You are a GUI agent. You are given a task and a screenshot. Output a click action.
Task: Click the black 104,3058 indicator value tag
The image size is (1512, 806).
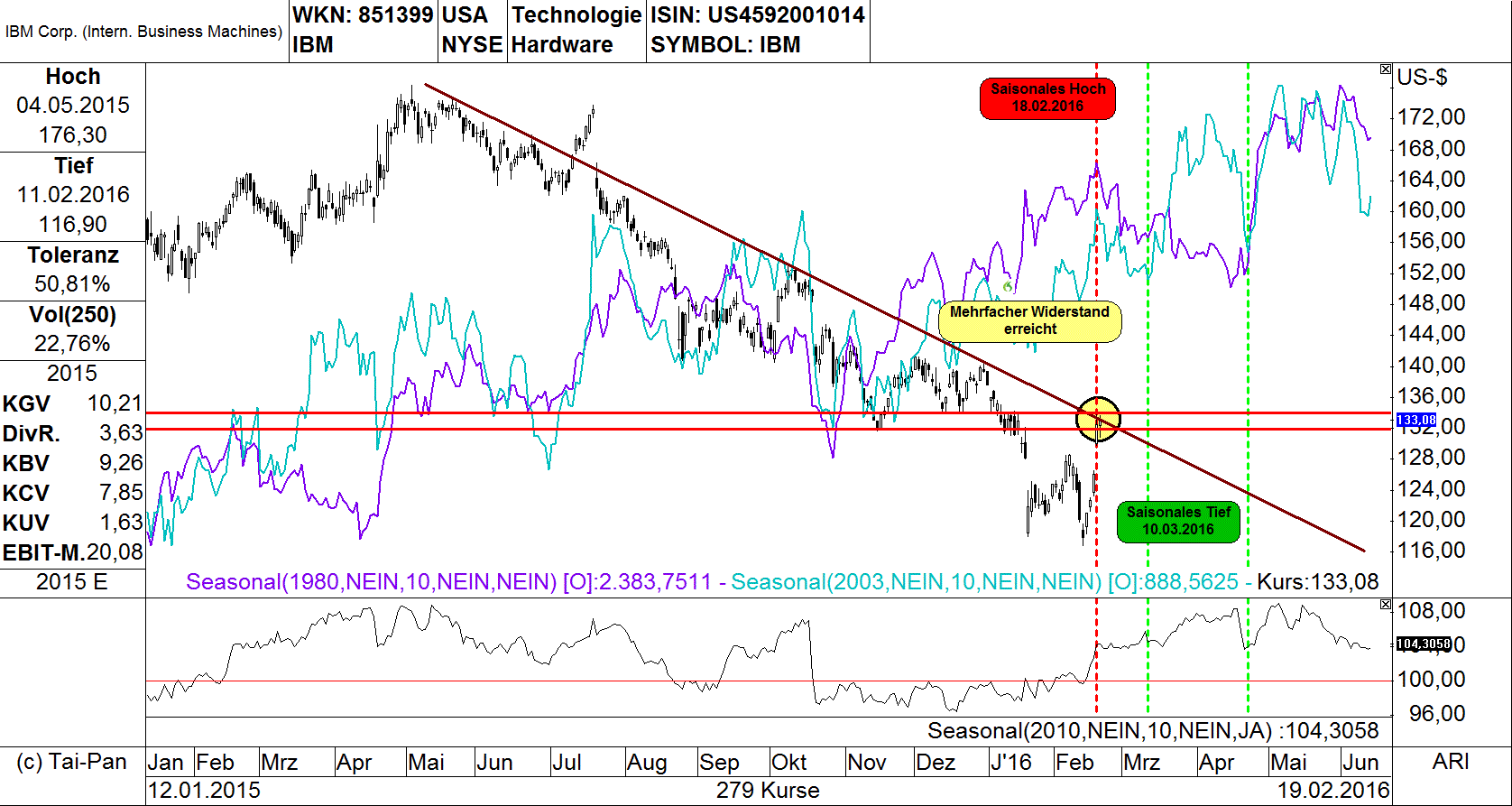tap(1424, 644)
